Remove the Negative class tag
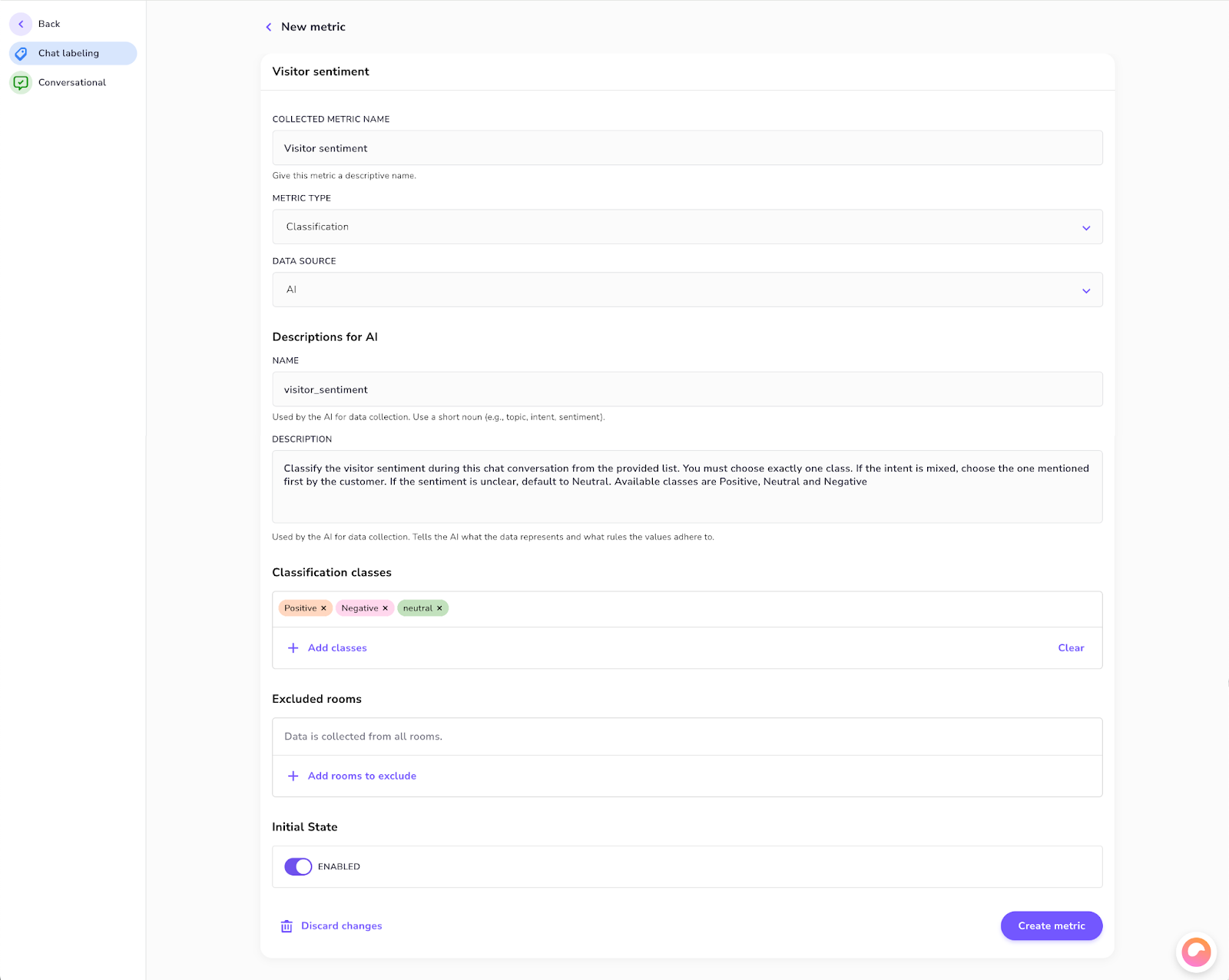Screen dimensions: 1229x980 point(386,608)
